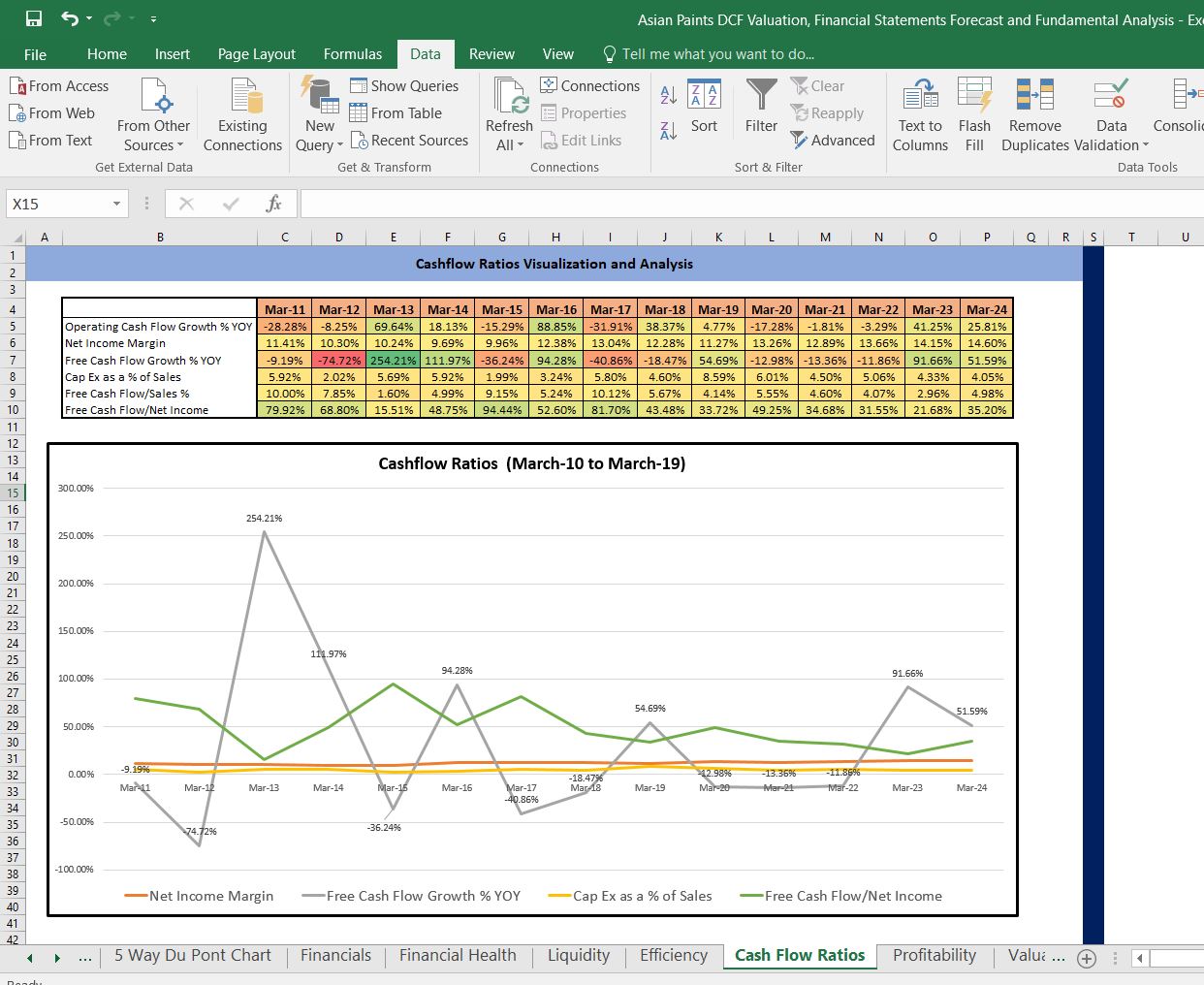
Task: Switch to the Insert ribbon tab
Action: [x=173, y=54]
